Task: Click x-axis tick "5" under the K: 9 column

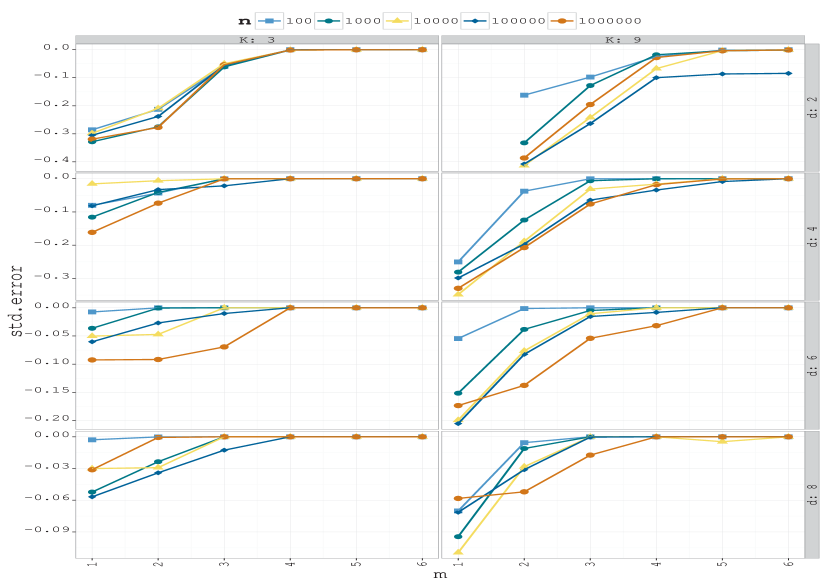Action: [x=723, y=564]
